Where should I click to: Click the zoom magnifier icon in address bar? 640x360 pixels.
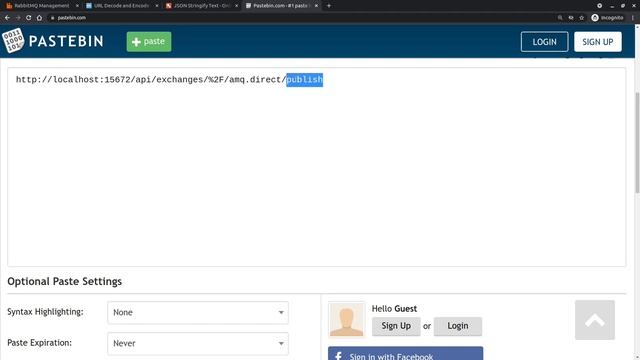click(x=560, y=18)
